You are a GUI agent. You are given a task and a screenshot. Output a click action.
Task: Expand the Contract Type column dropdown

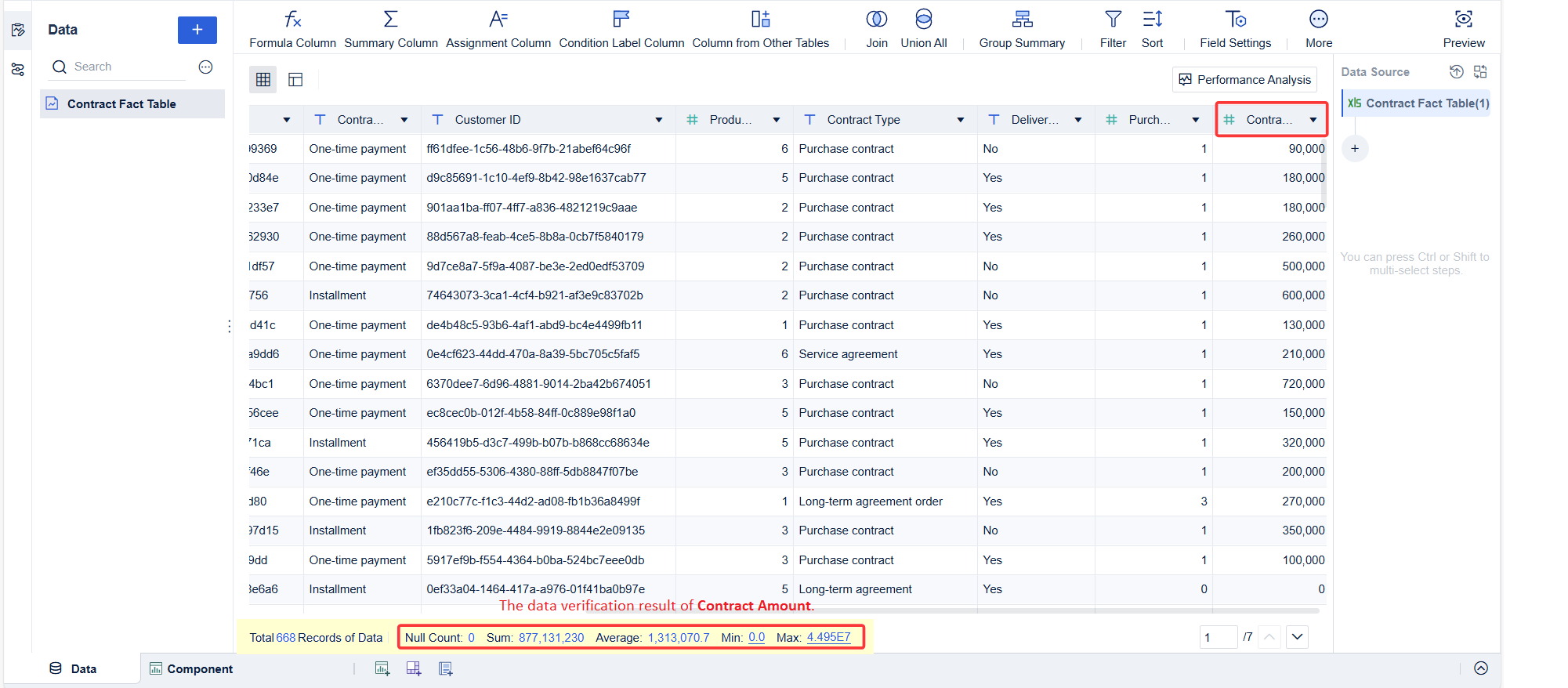(x=961, y=120)
